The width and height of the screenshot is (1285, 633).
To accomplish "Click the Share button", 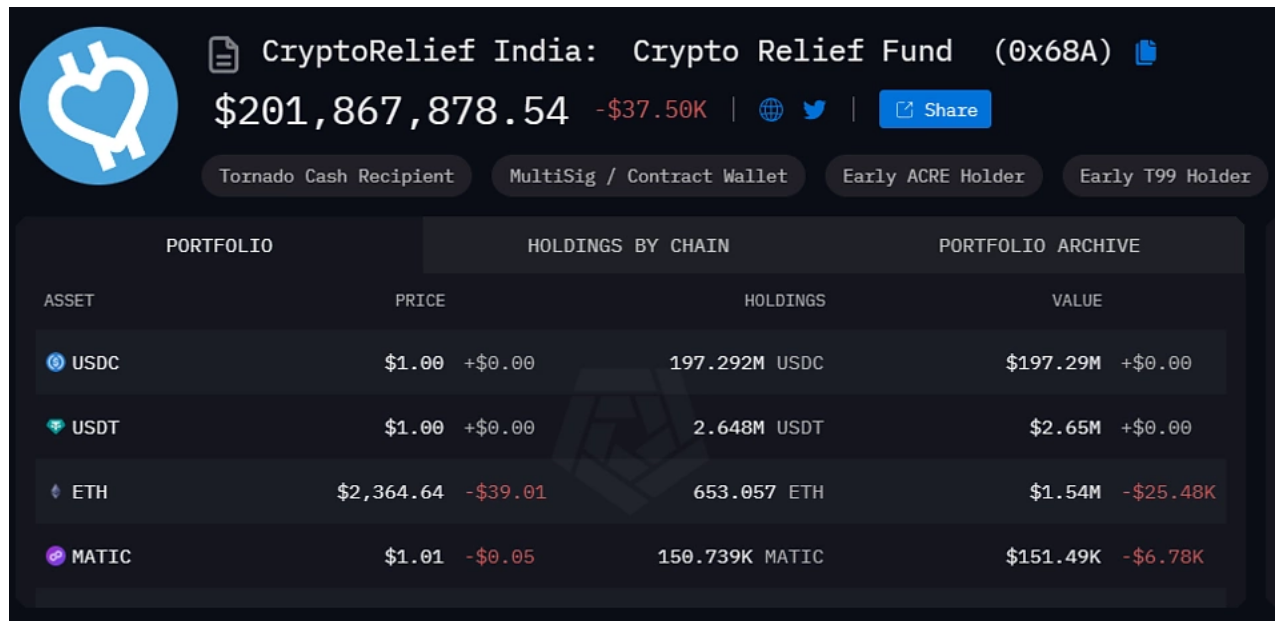I will (935, 110).
